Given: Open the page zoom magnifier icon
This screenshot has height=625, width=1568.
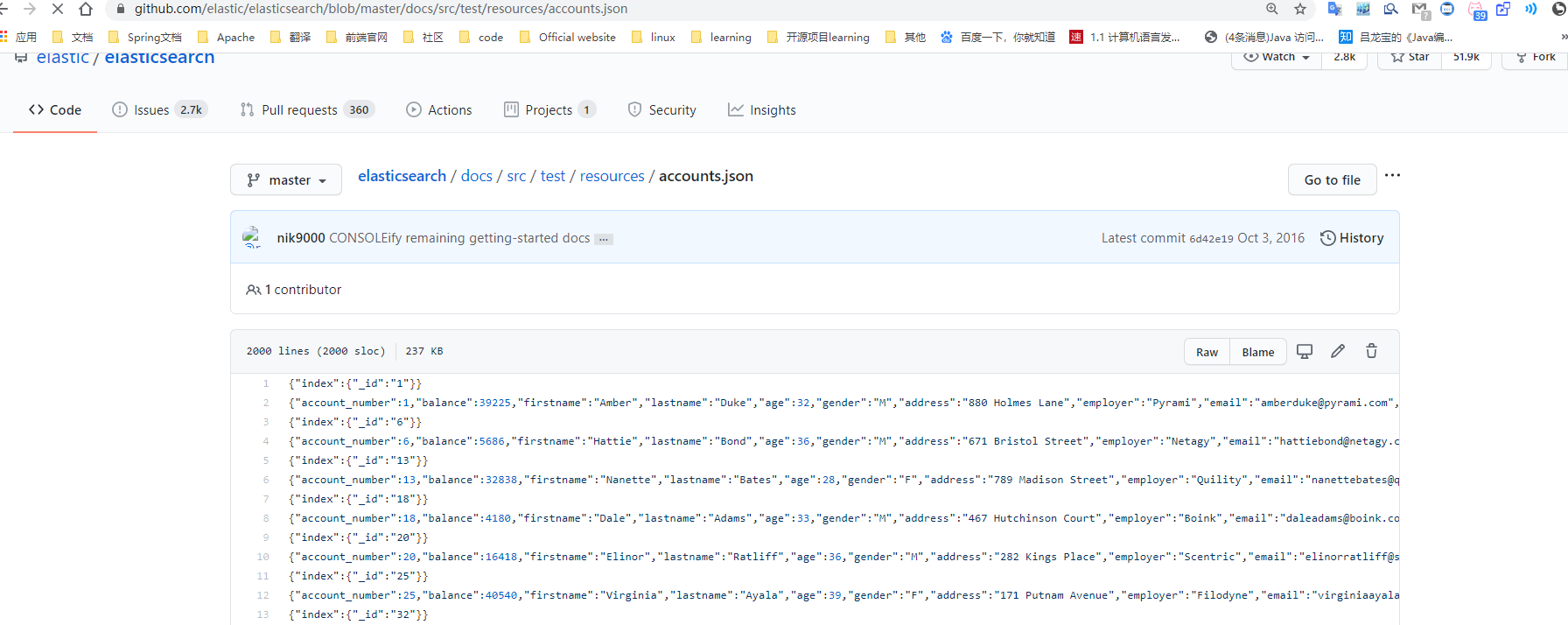Looking at the screenshot, I should pos(1272,9).
